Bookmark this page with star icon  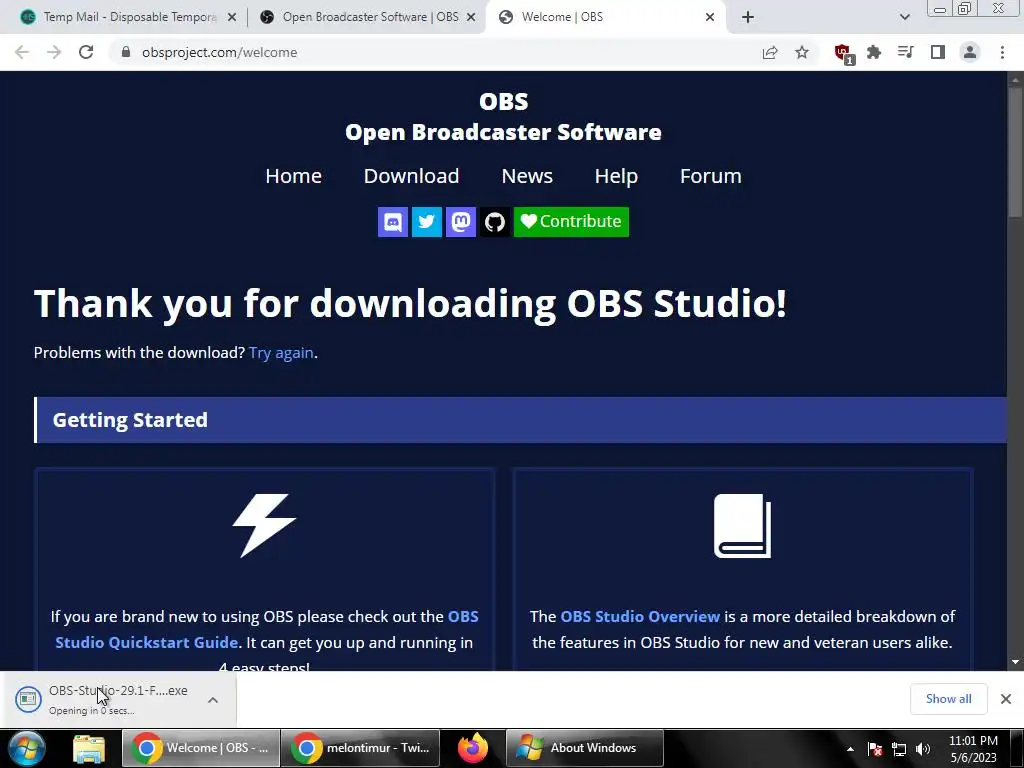point(802,52)
